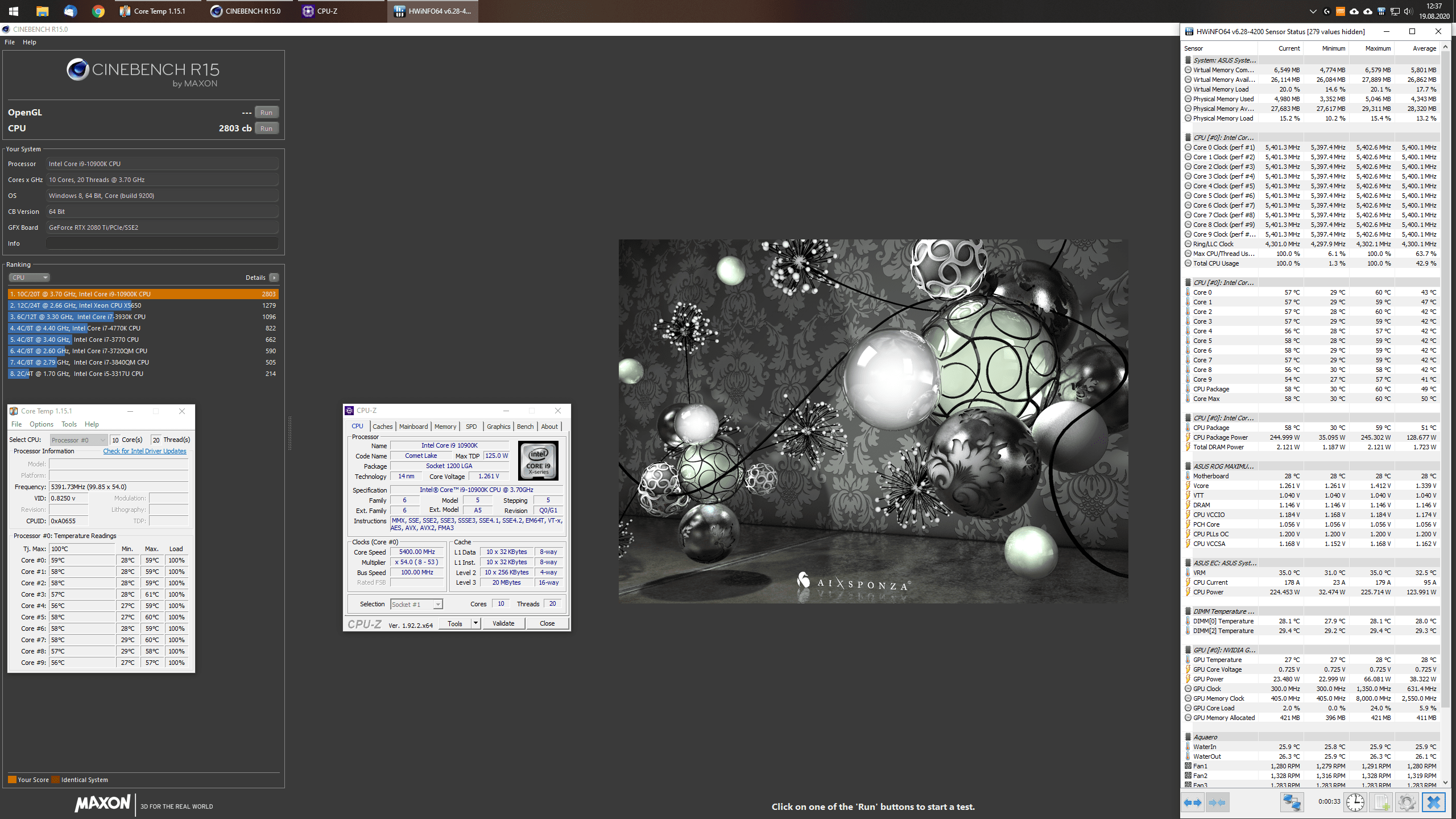Run the CPU test in Cinebench
This screenshot has height=819, width=1456.
pyautogui.click(x=266, y=129)
